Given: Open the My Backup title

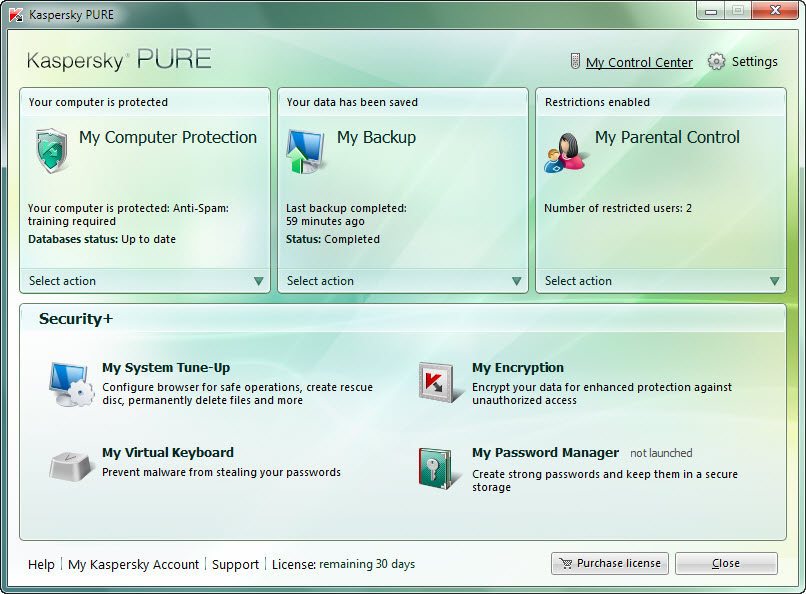Looking at the screenshot, I should pyautogui.click(x=376, y=137).
